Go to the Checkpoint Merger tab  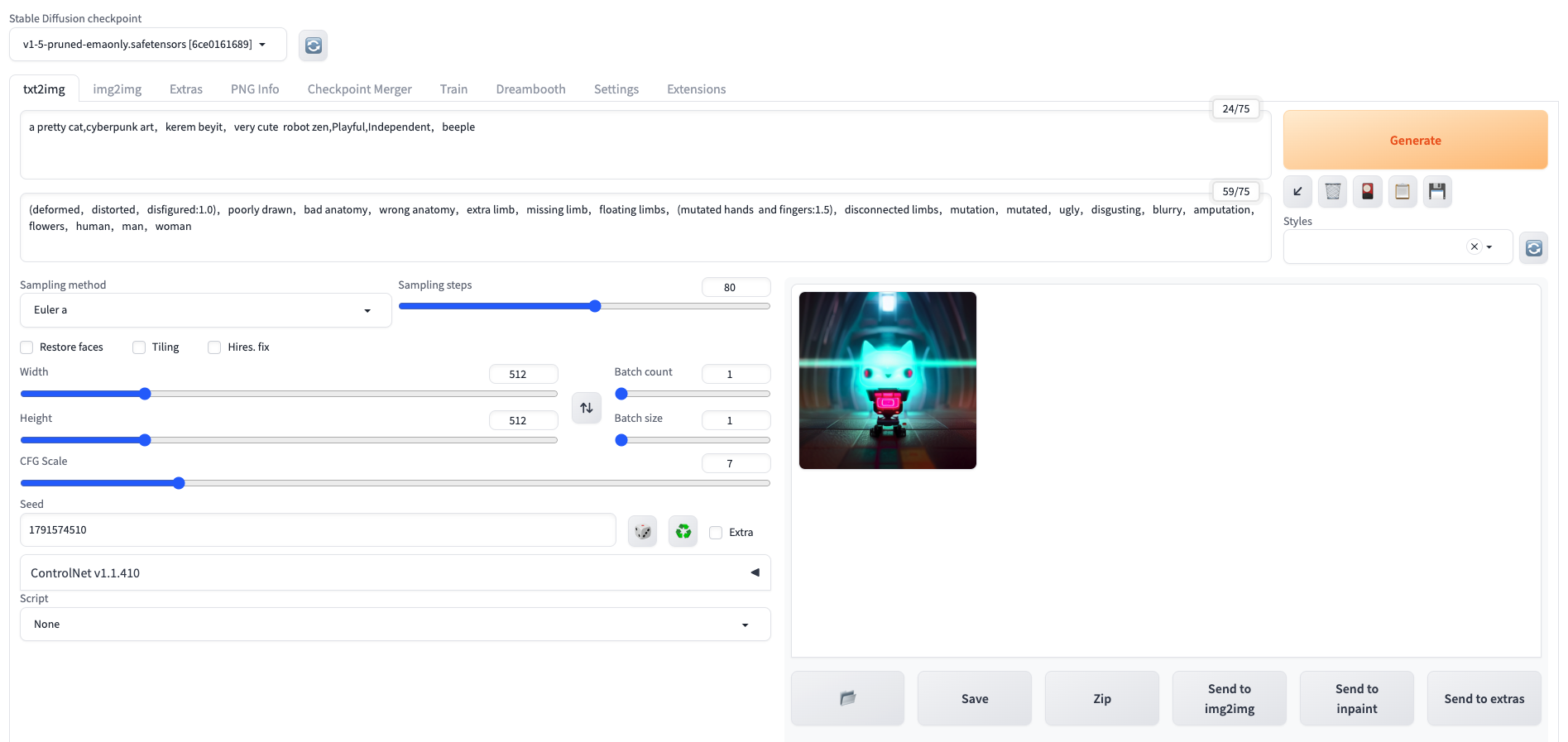[x=360, y=89]
